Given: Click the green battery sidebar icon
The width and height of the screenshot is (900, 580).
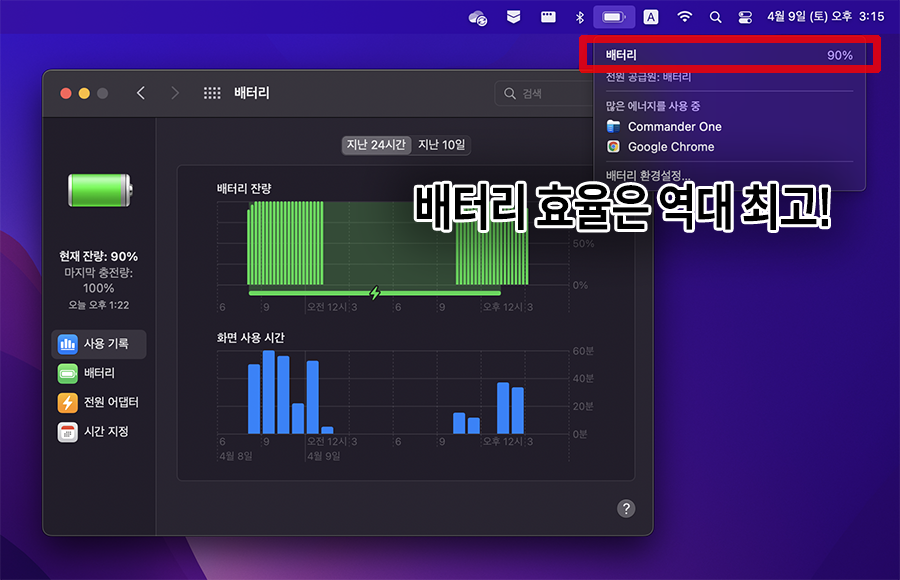Looking at the screenshot, I should pyautogui.click(x=67, y=373).
